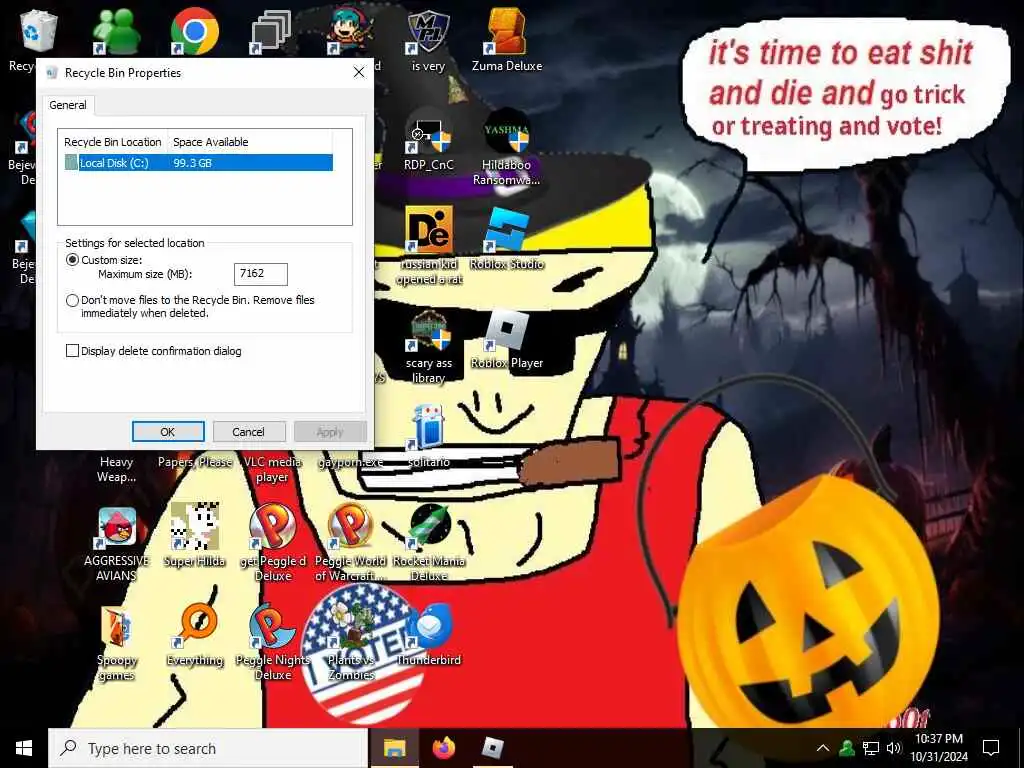Select 'Don't move files to the Recycle Bin'
Image resolution: width=1024 pixels, height=768 pixels.
(x=72, y=300)
